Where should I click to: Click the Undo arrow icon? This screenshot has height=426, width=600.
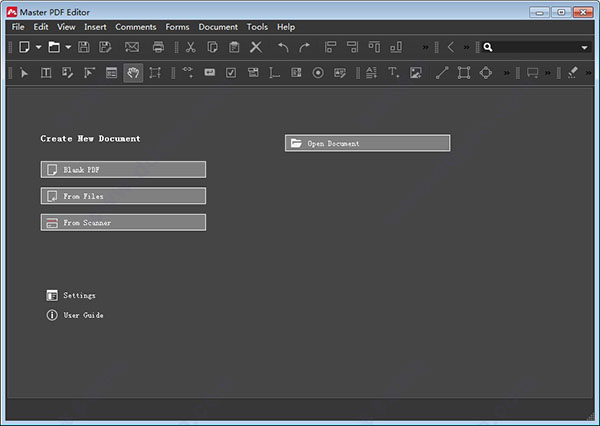tap(283, 47)
